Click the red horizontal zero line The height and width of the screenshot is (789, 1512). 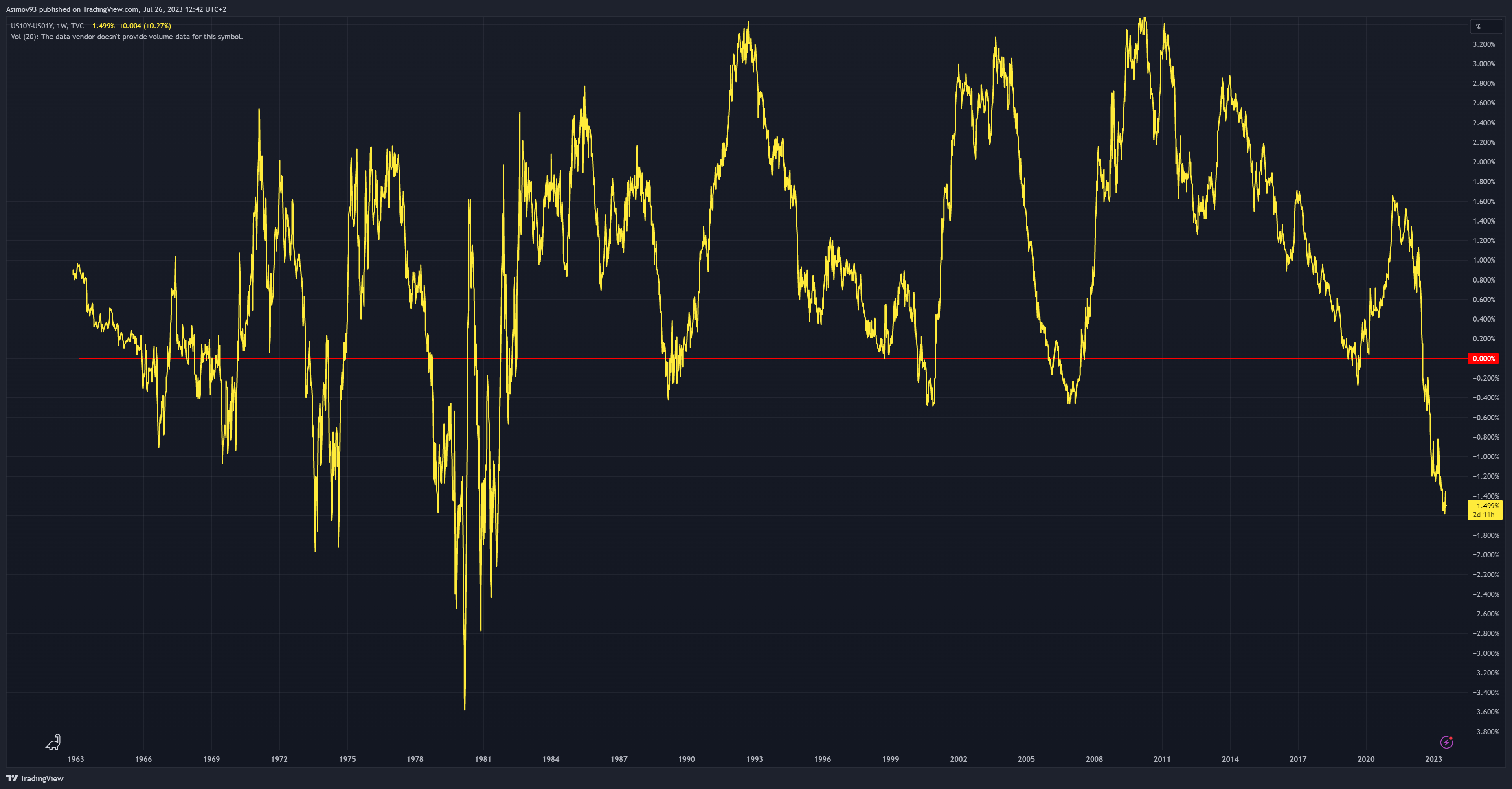[x=763, y=358]
